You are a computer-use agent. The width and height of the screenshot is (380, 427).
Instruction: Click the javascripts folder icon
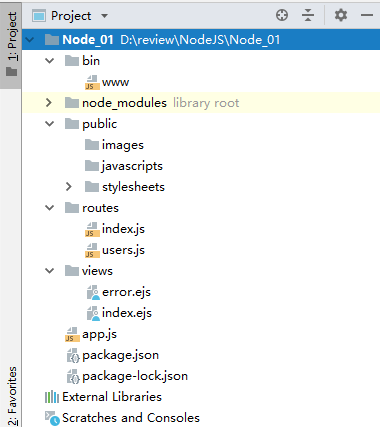click(x=92, y=166)
